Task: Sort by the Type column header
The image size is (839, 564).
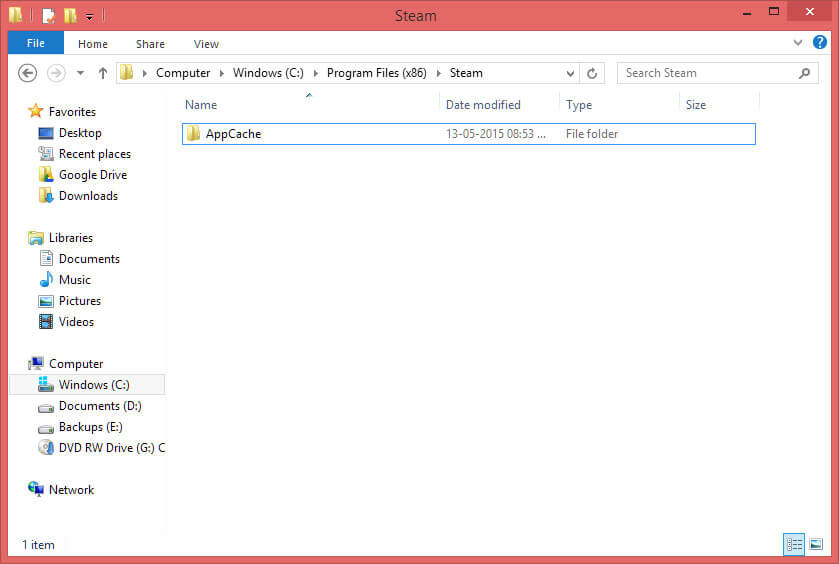Action: (x=579, y=105)
